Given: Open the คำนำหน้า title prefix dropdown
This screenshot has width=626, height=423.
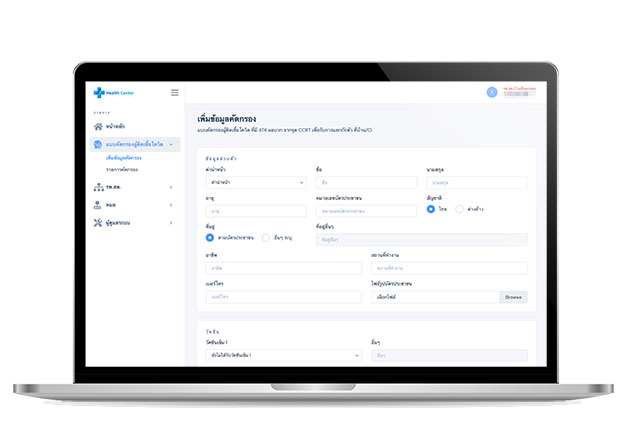Looking at the screenshot, I should click(x=255, y=183).
